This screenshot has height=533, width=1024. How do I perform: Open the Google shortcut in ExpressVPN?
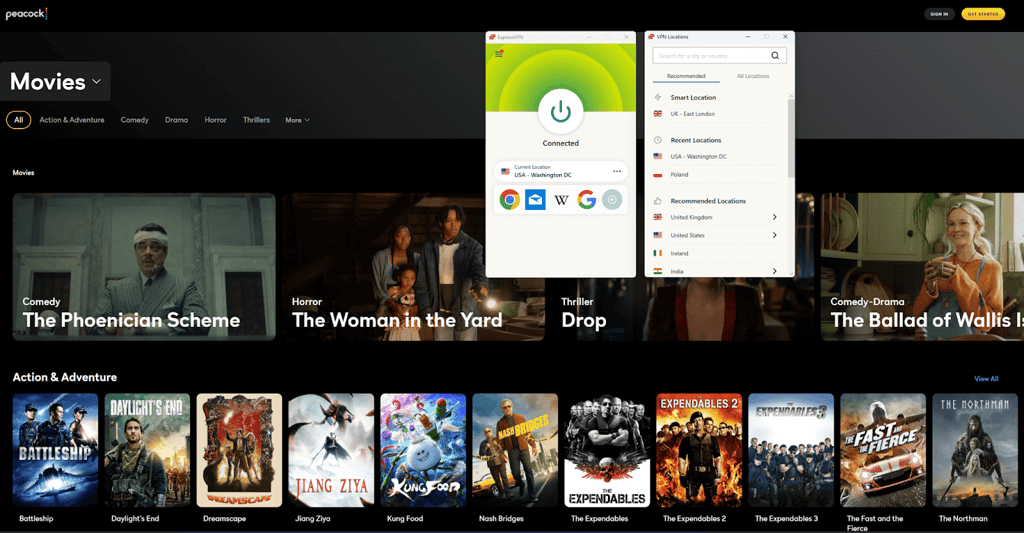586,199
